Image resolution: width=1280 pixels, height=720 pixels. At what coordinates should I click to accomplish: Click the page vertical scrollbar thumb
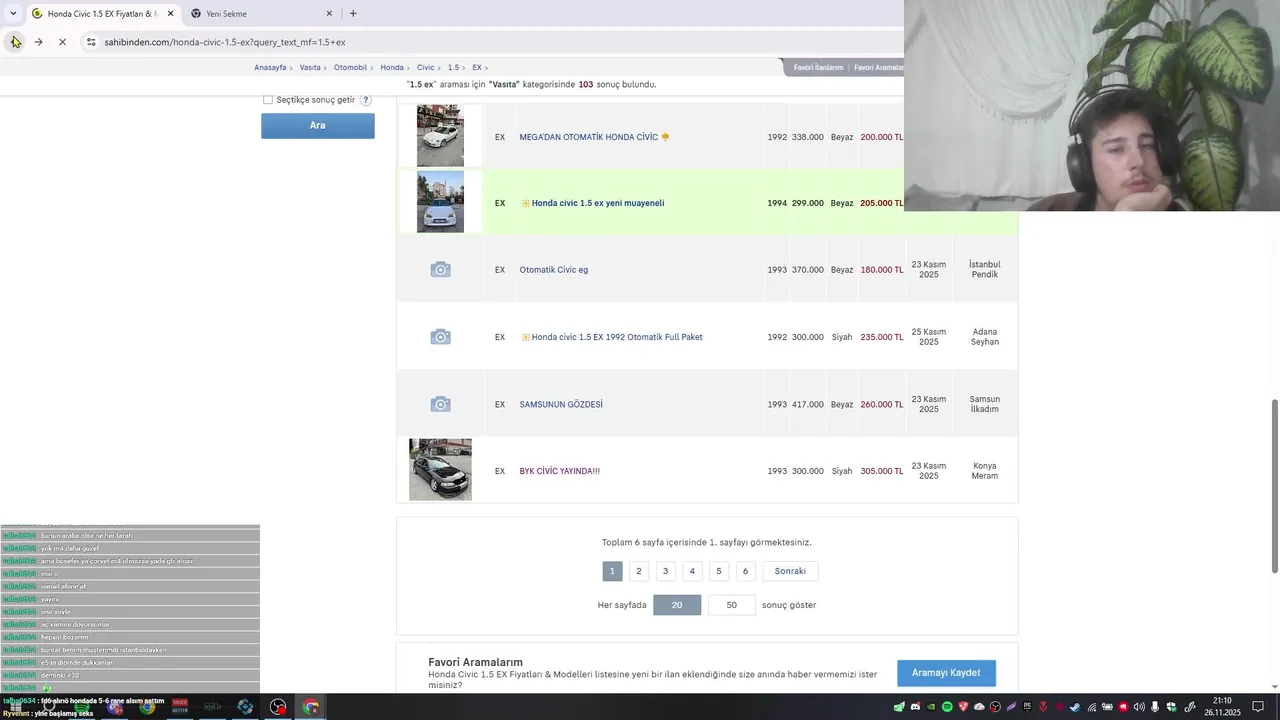click(x=1274, y=485)
